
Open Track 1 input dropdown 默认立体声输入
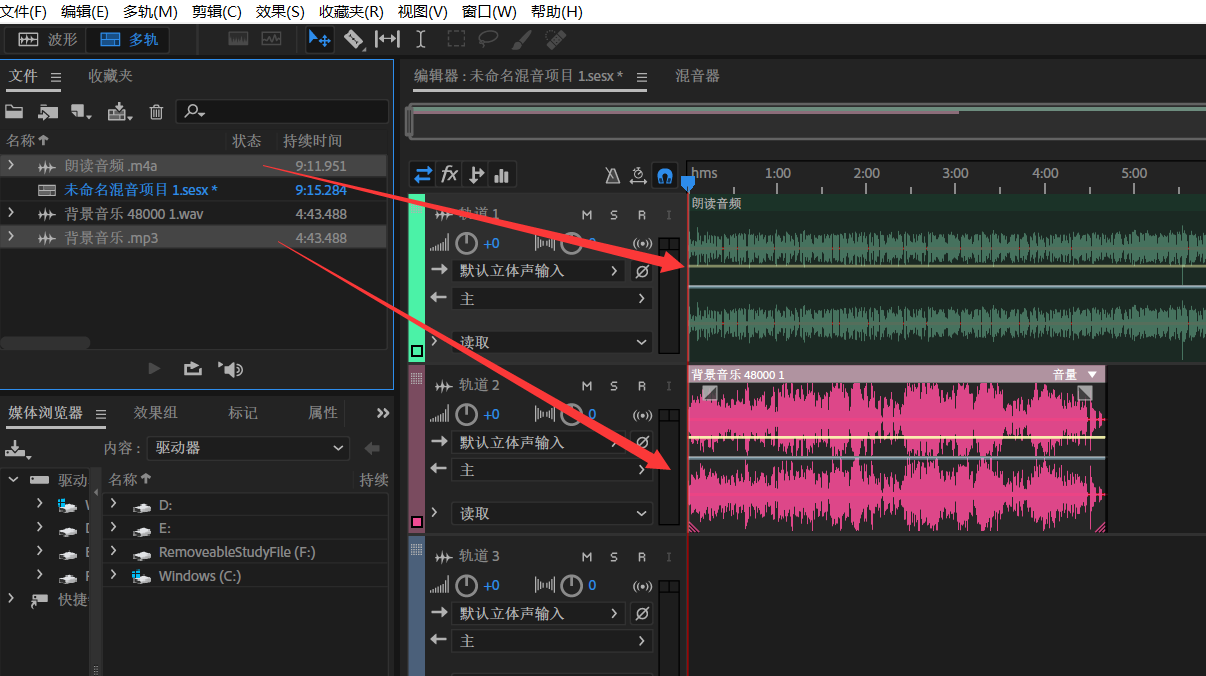[x=538, y=271]
